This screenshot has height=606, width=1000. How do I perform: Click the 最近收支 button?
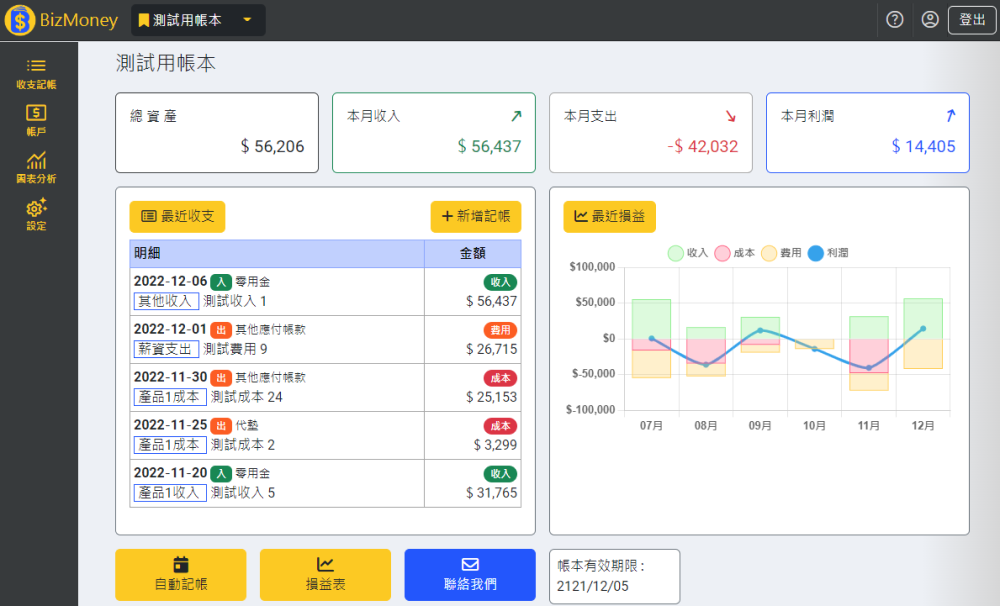coord(177,216)
